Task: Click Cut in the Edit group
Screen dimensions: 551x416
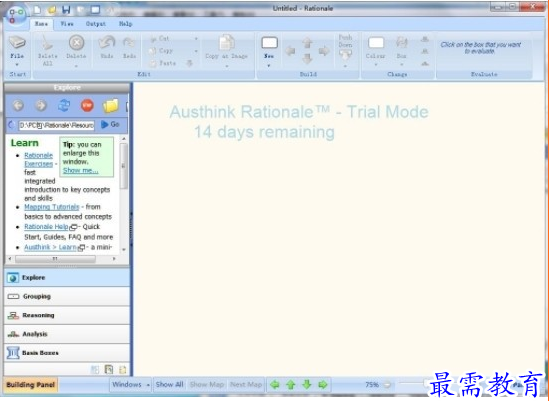Action: [x=160, y=39]
